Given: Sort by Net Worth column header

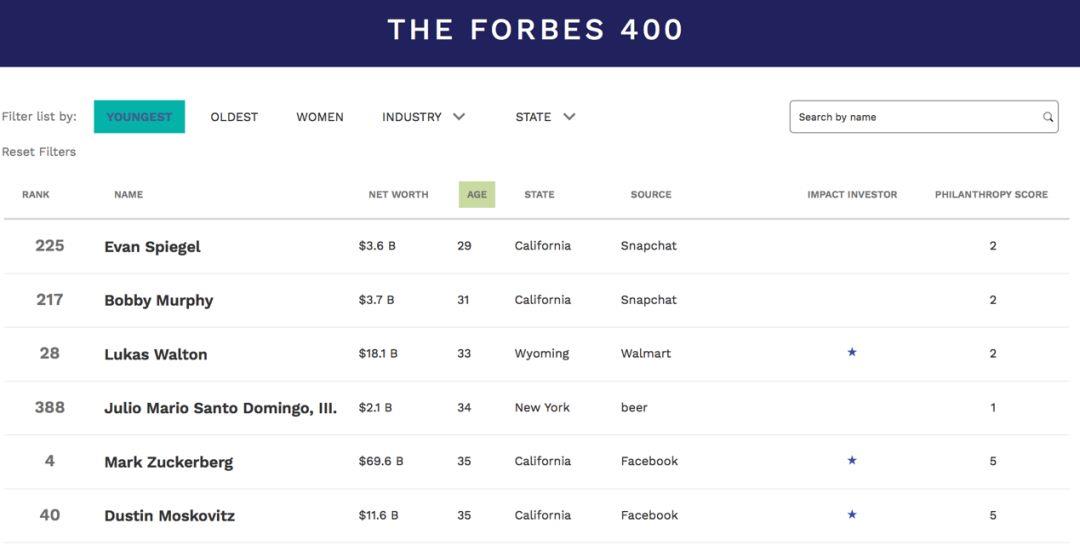Looking at the screenshot, I should (x=398, y=195).
